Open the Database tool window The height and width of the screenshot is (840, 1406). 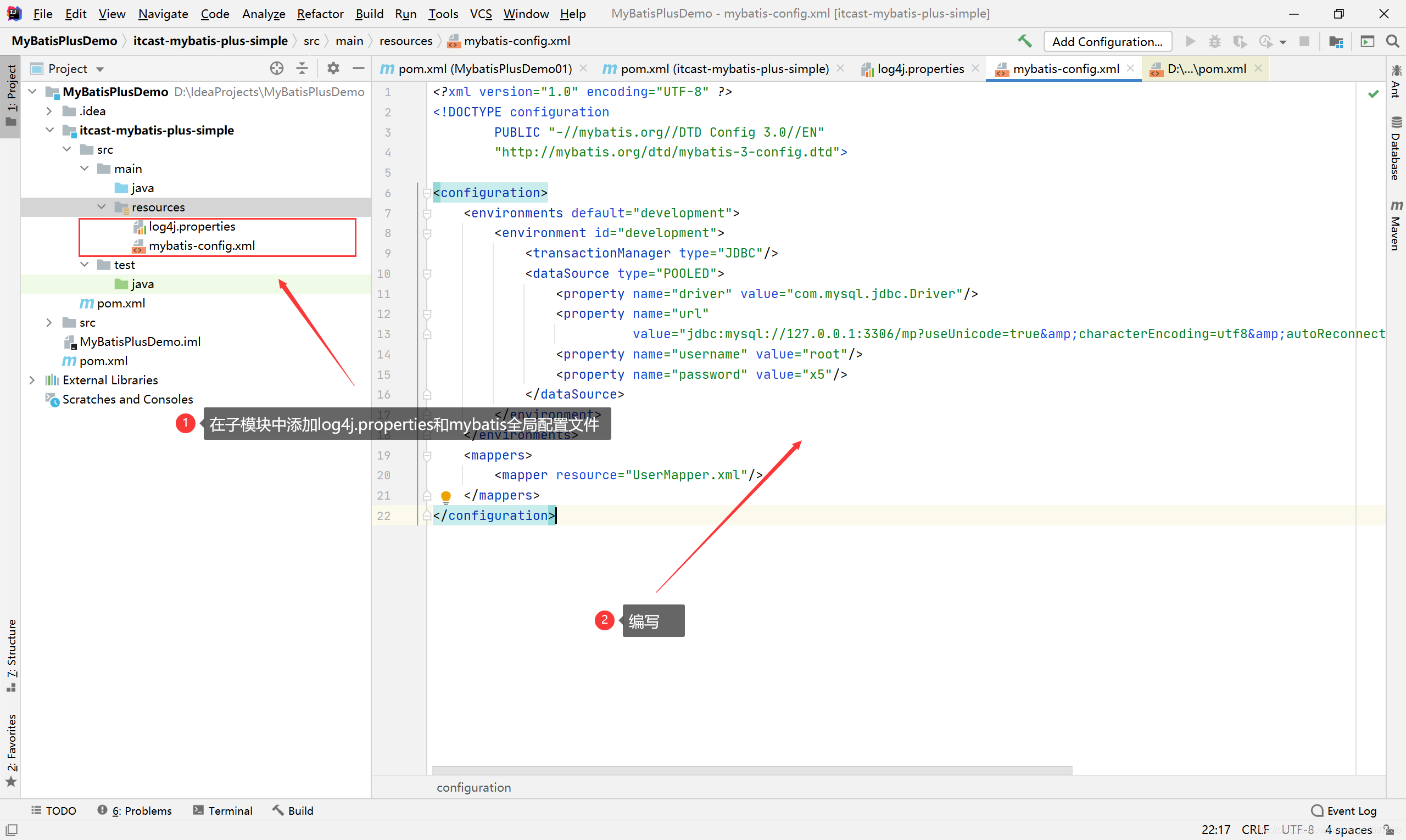[1396, 148]
